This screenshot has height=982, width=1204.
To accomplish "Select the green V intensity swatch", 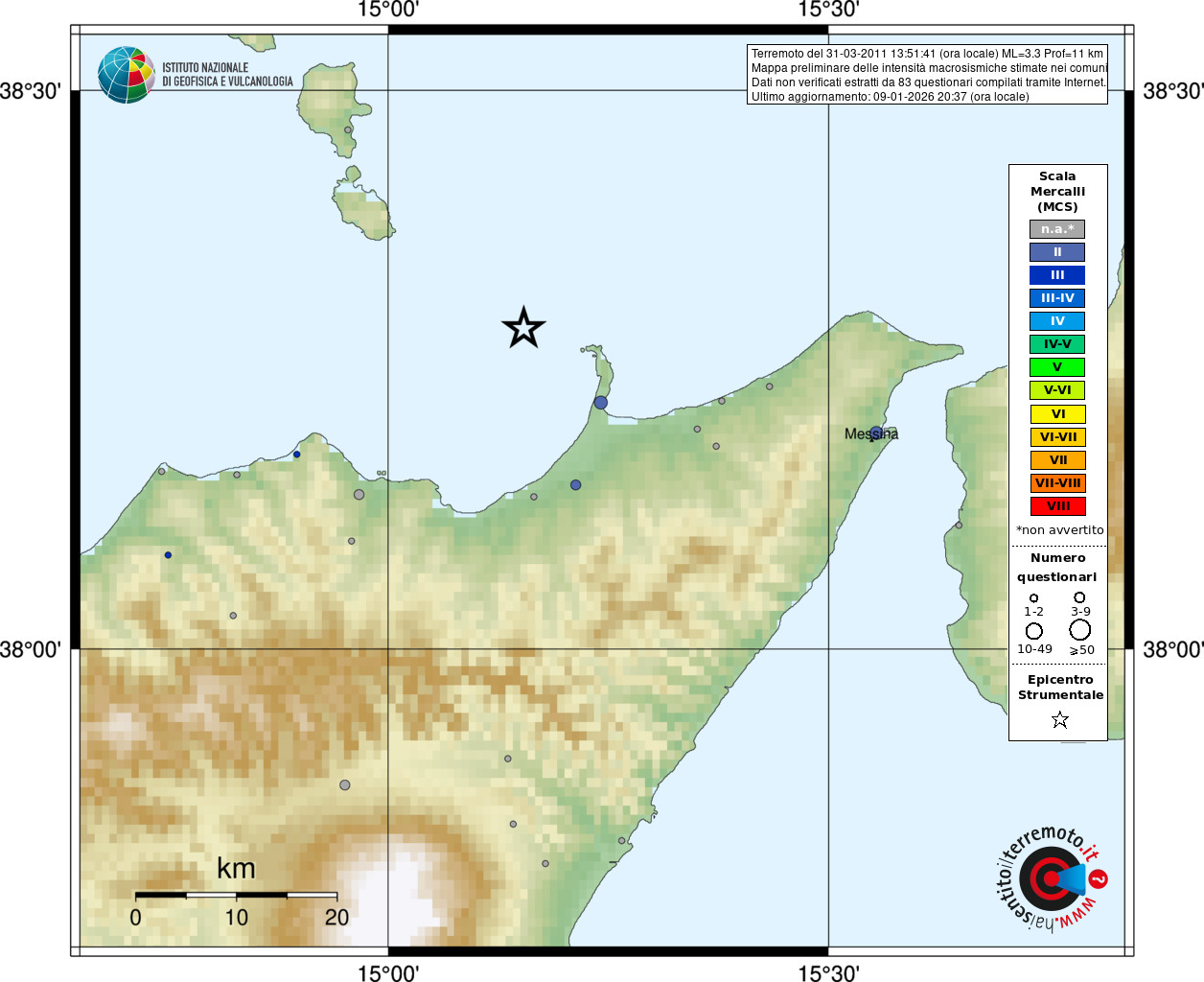I will [x=1057, y=367].
